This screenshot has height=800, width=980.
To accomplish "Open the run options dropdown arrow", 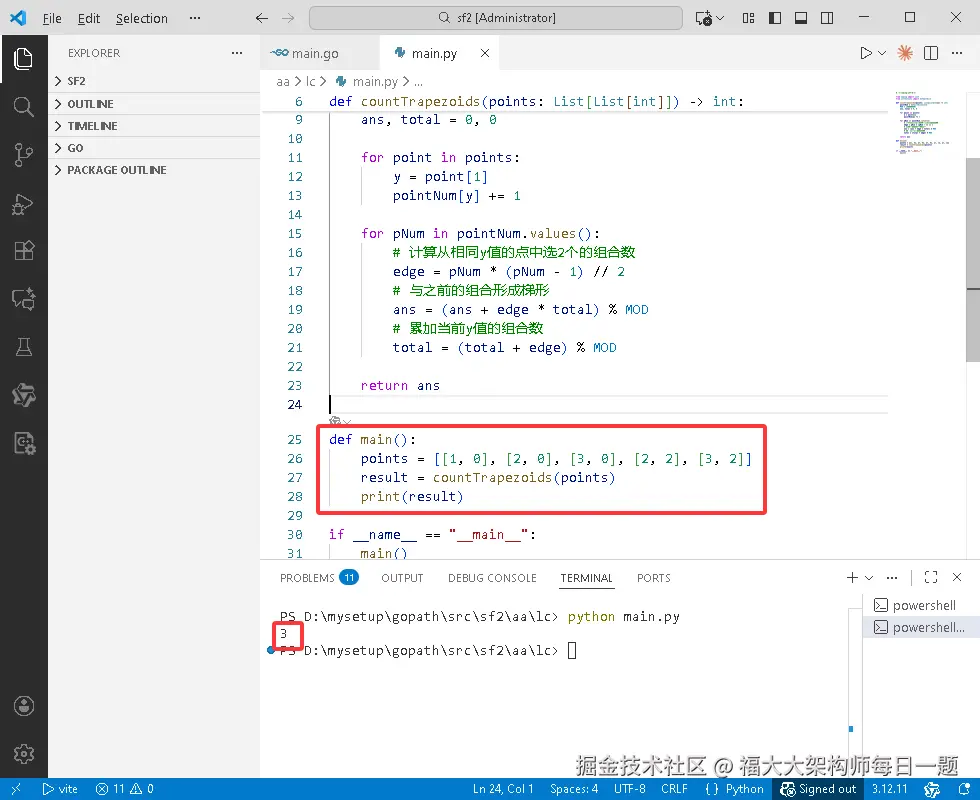I will click(x=882, y=53).
